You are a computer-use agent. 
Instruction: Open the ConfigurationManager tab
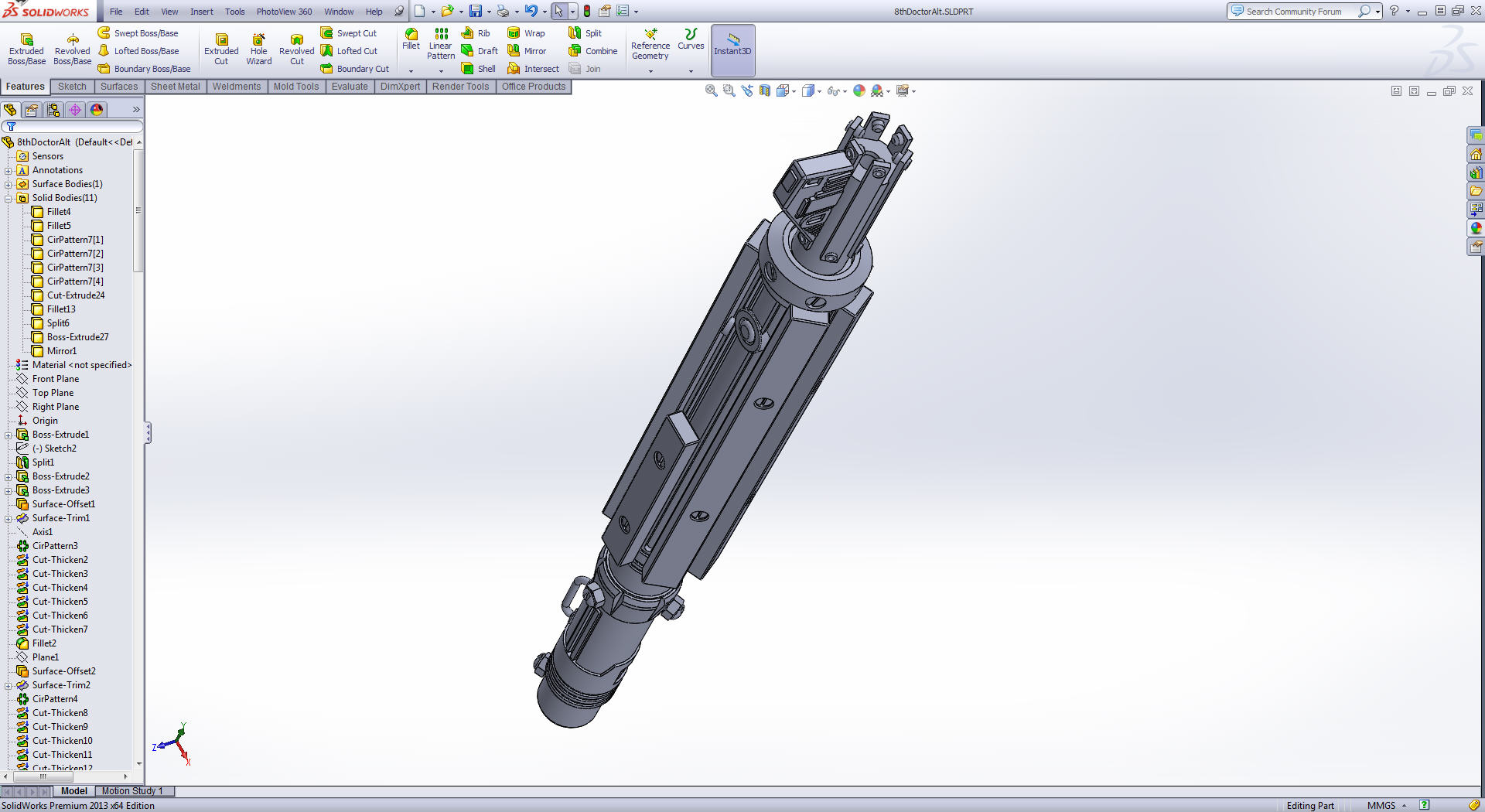[x=53, y=110]
